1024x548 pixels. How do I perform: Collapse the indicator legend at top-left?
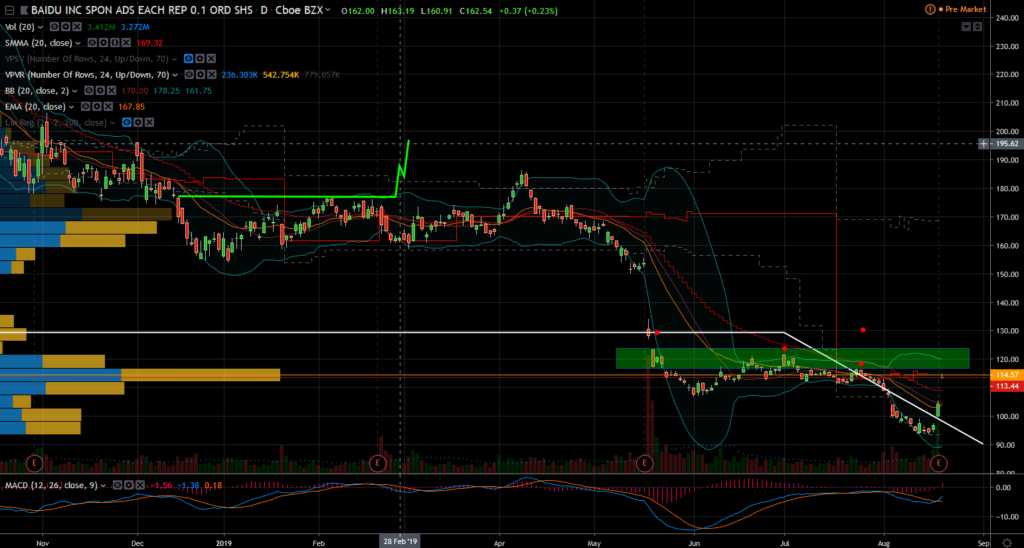(8, 10)
